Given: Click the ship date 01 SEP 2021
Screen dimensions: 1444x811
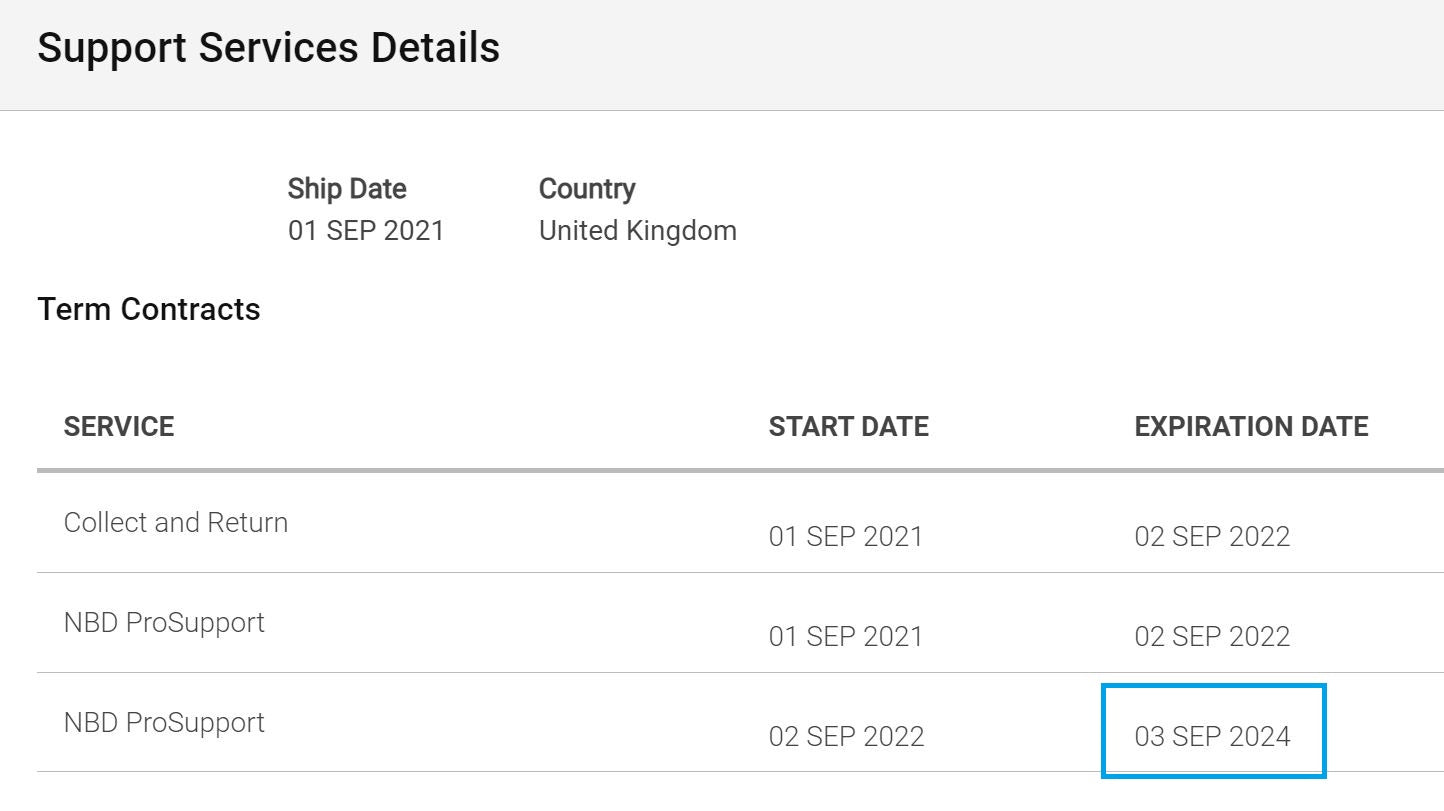Looking at the screenshot, I should click(366, 230).
